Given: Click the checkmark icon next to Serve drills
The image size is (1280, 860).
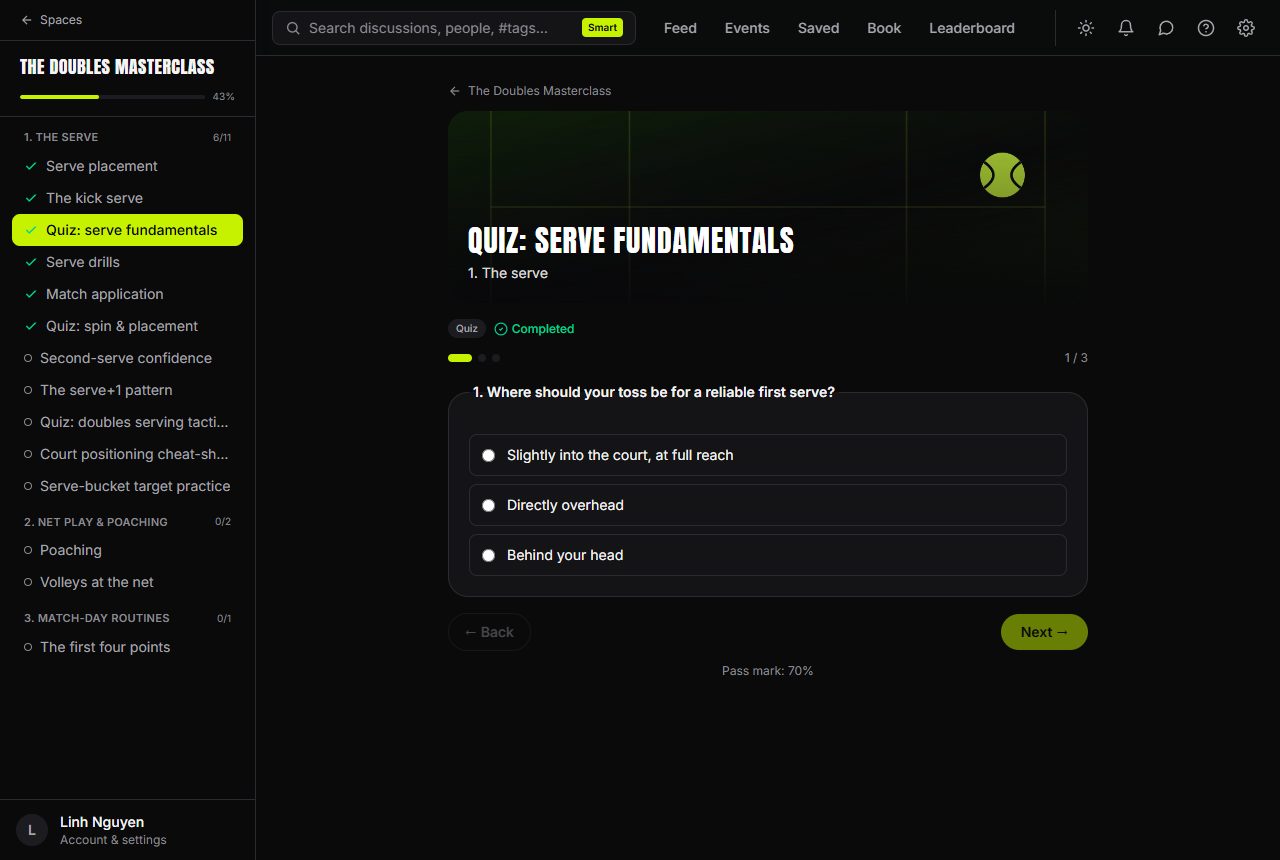Looking at the screenshot, I should (x=31, y=262).
